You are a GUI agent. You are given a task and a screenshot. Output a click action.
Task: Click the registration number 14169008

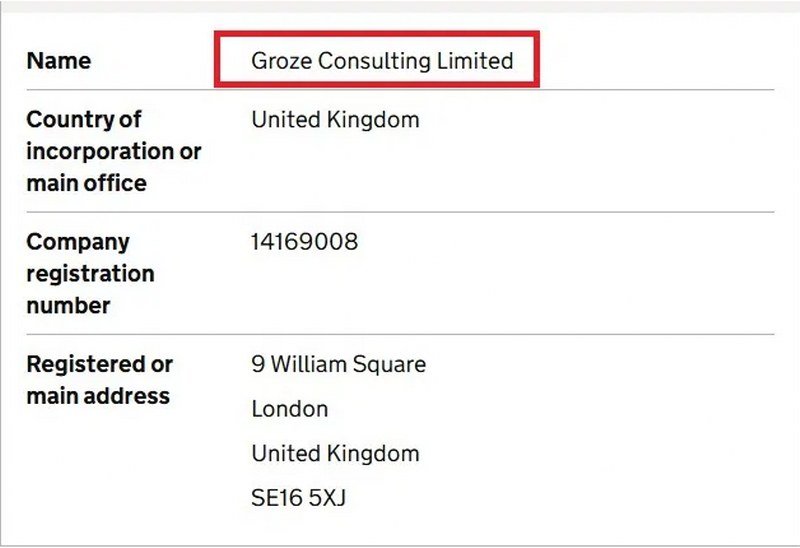point(304,242)
